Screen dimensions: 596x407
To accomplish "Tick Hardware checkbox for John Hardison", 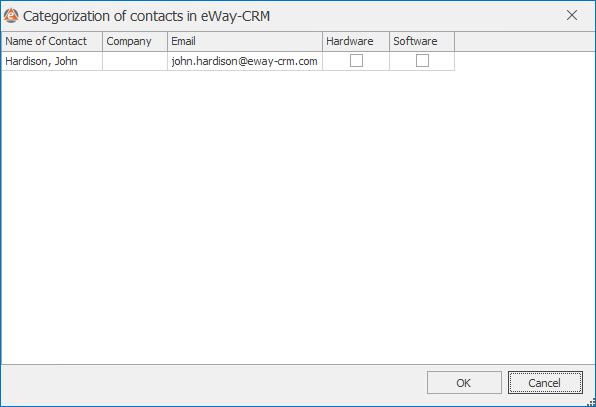I will [356, 61].
